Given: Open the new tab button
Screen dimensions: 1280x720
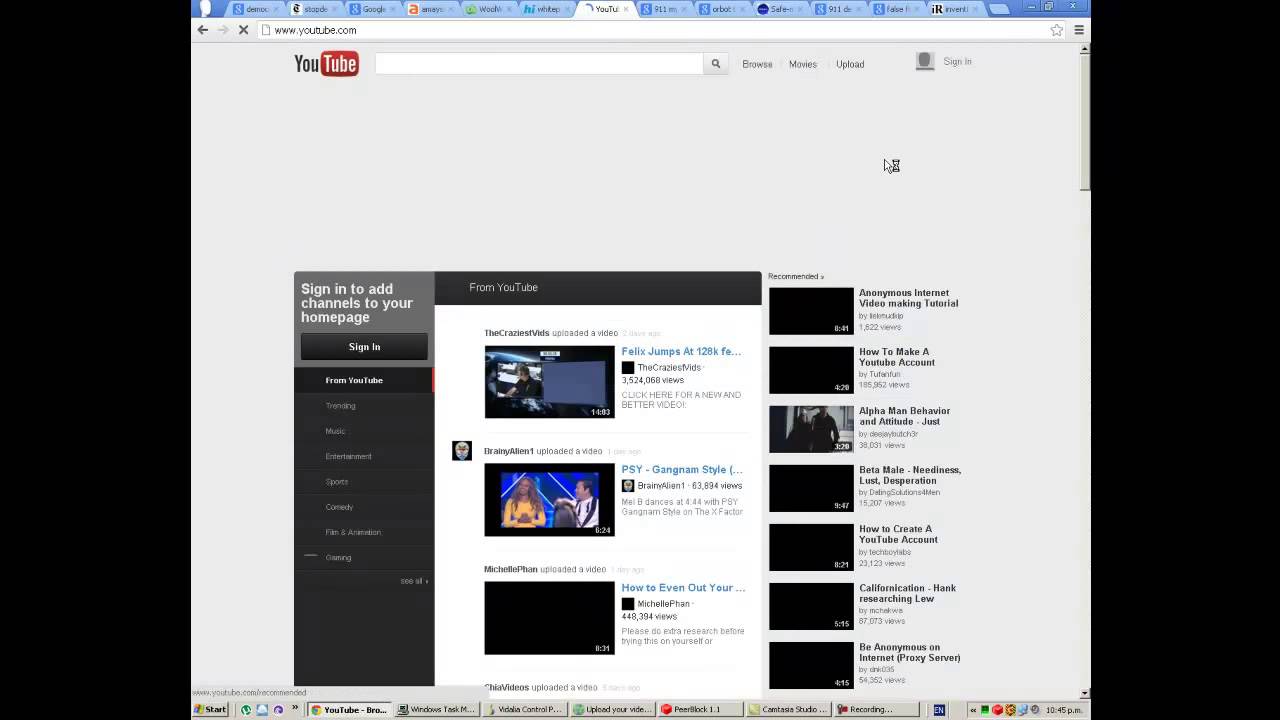Looking at the screenshot, I should tap(999, 9).
